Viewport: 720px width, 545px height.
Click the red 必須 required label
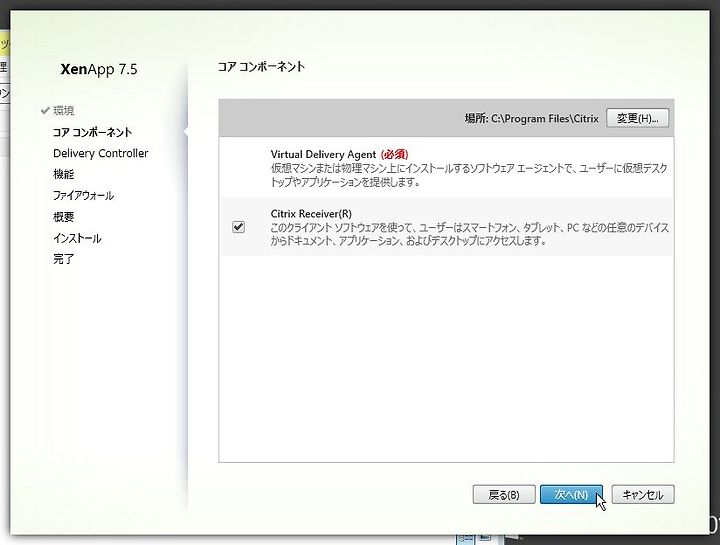pyautogui.click(x=394, y=155)
